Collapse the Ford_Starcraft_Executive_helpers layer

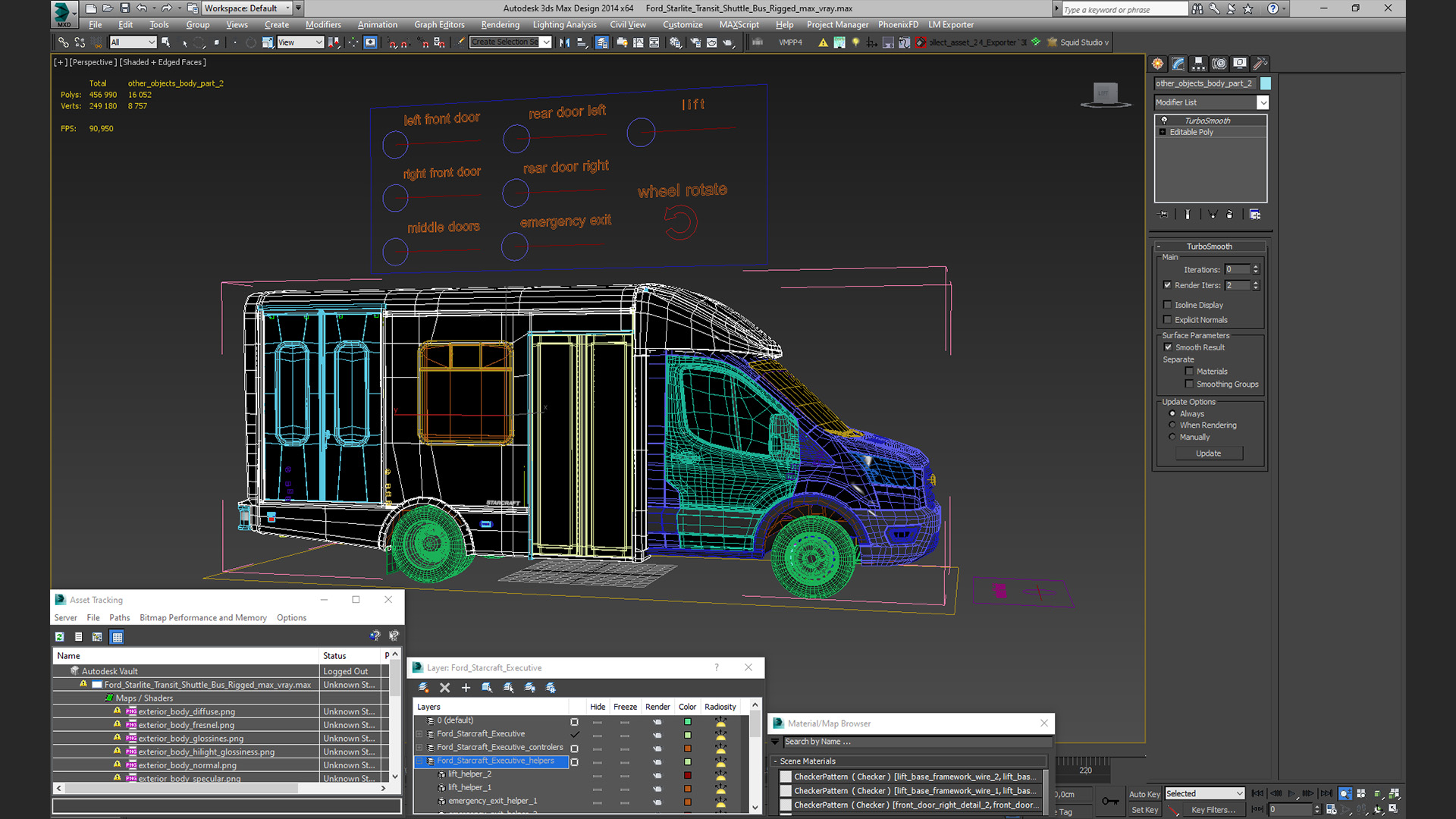[419, 761]
